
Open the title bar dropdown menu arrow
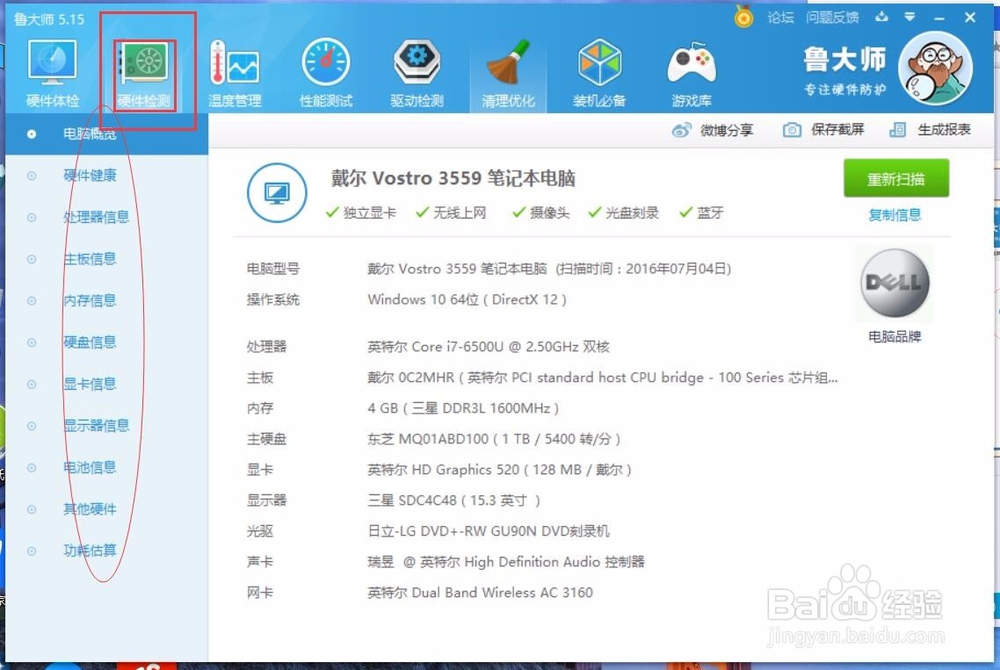click(x=910, y=17)
